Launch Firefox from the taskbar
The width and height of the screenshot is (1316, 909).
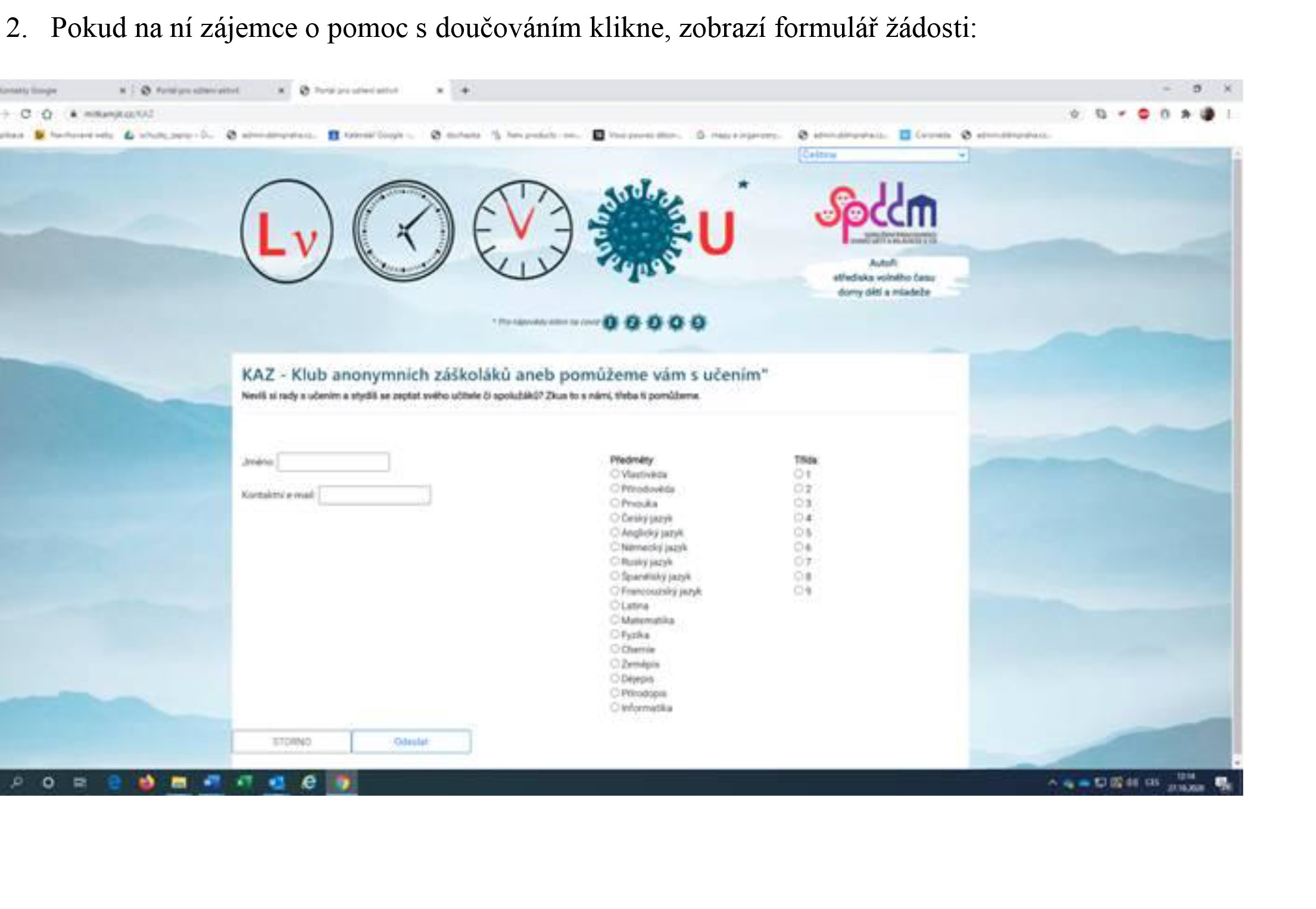pos(146,782)
